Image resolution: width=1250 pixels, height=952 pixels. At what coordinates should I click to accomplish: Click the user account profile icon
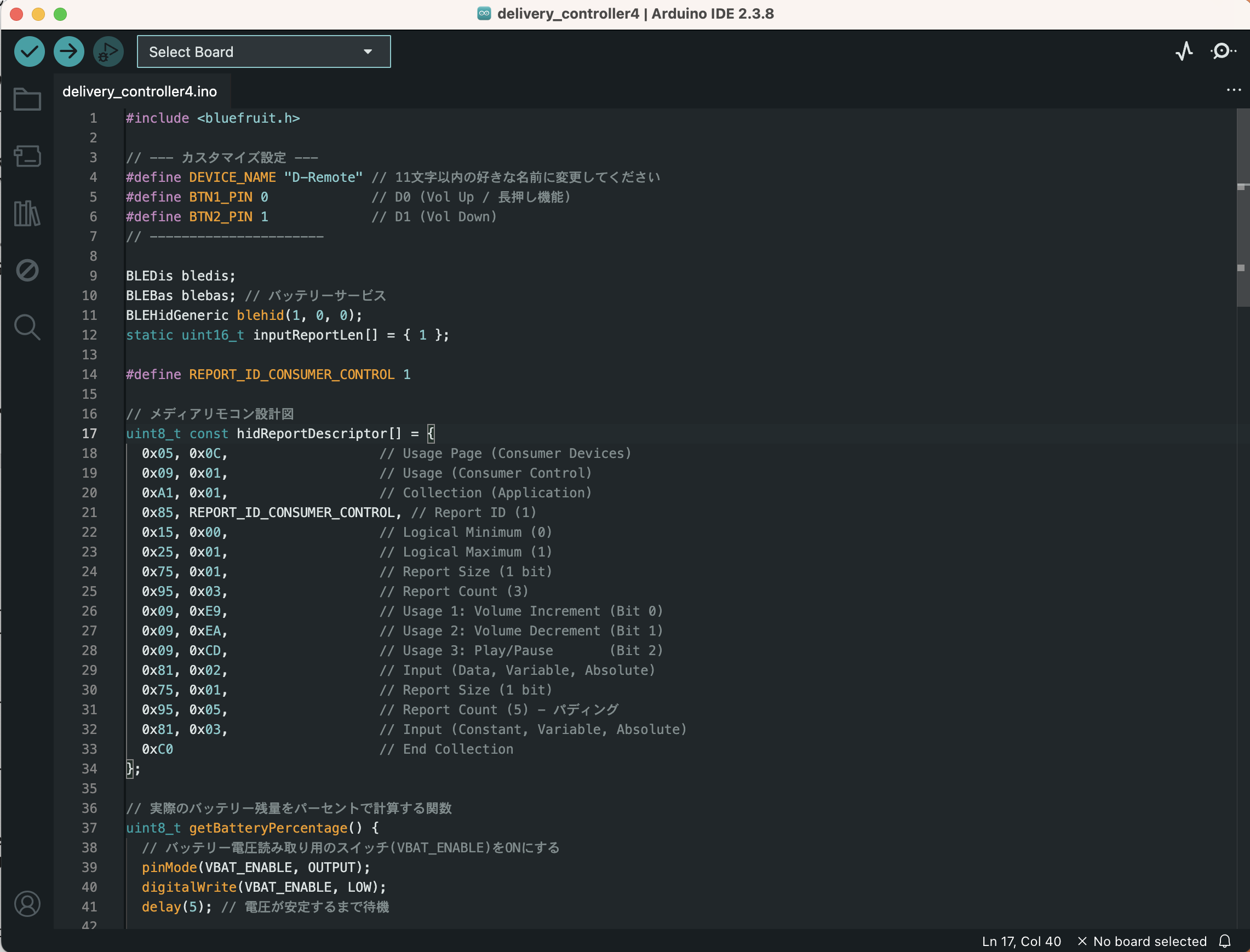pos(27,904)
